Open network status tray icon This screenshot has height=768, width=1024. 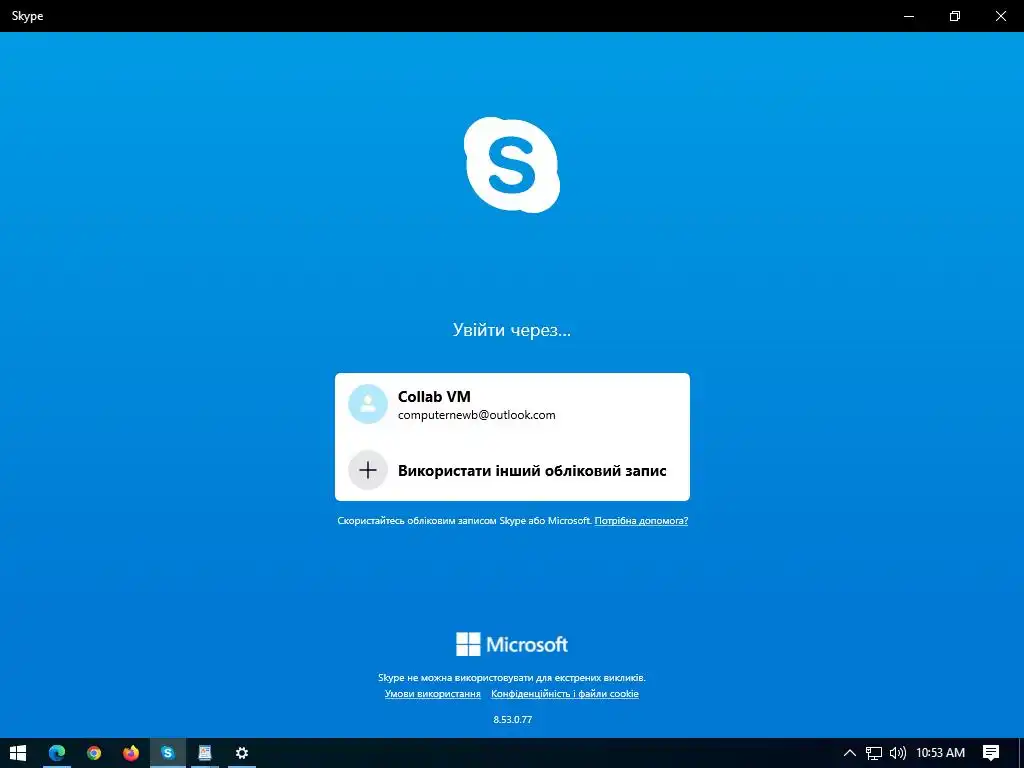click(874, 753)
